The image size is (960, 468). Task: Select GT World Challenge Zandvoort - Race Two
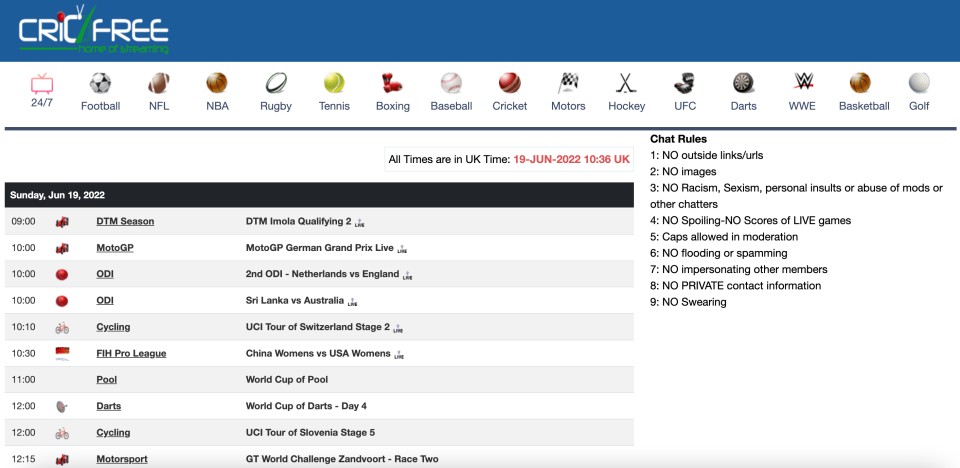pos(342,459)
